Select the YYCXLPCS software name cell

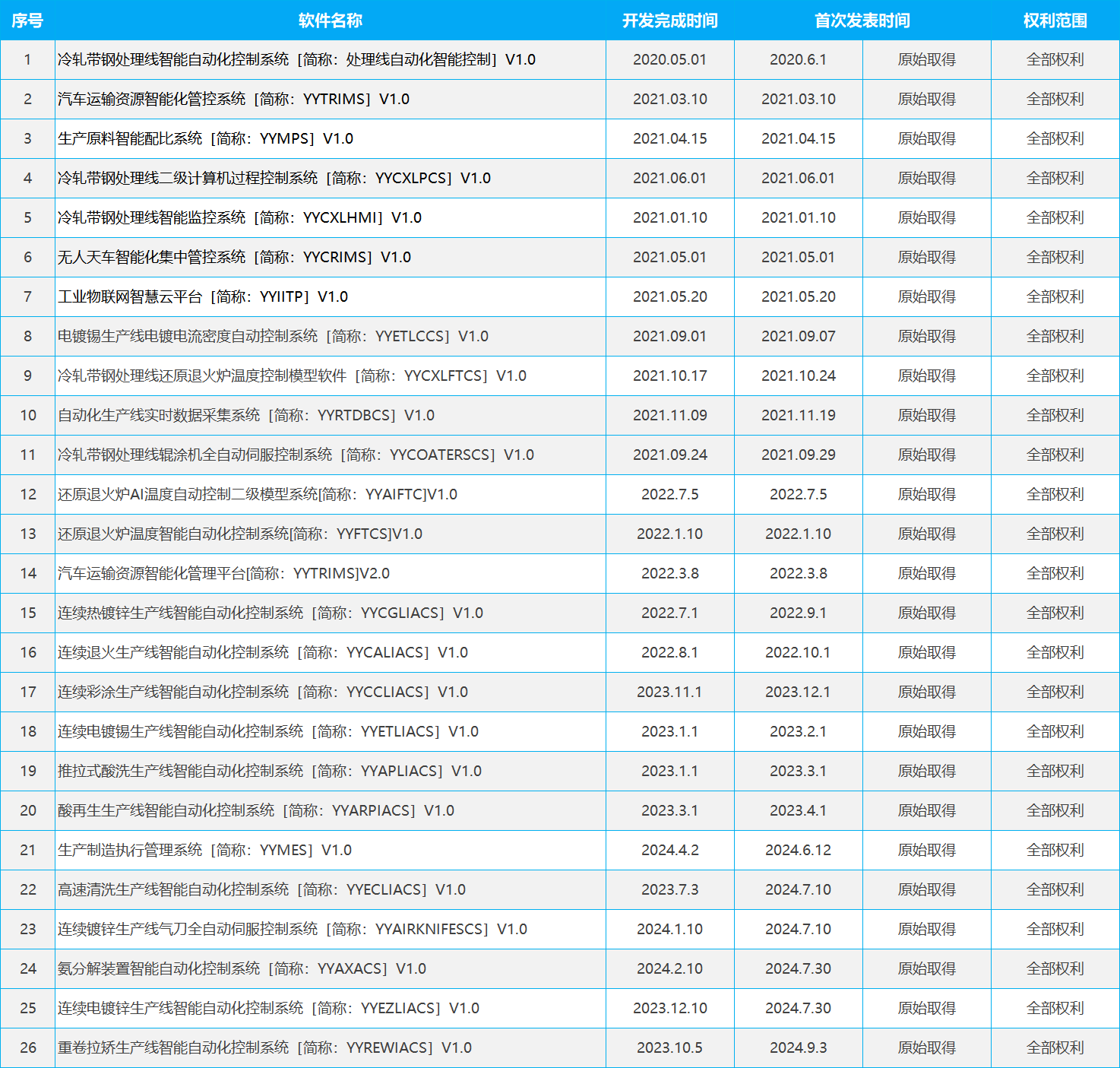click(331, 179)
